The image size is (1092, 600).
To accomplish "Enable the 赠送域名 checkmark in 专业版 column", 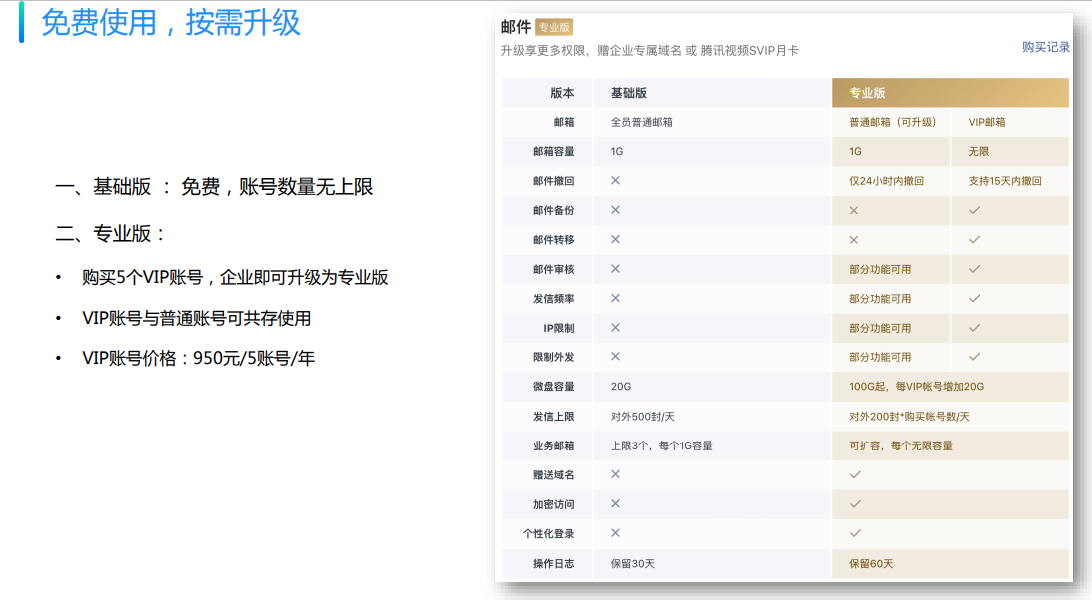I will 854,475.
